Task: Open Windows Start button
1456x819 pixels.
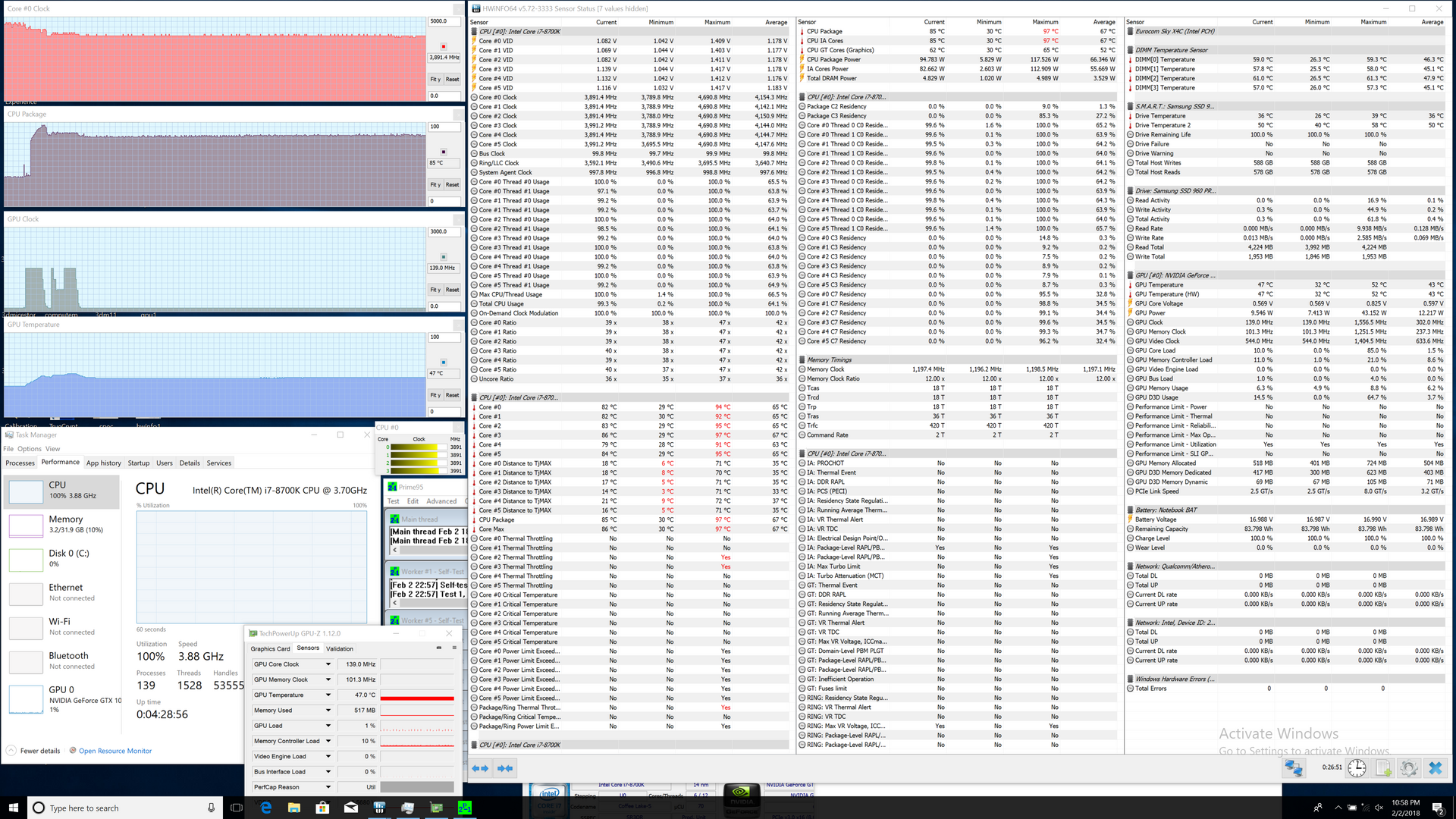Action: tap(13, 808)
